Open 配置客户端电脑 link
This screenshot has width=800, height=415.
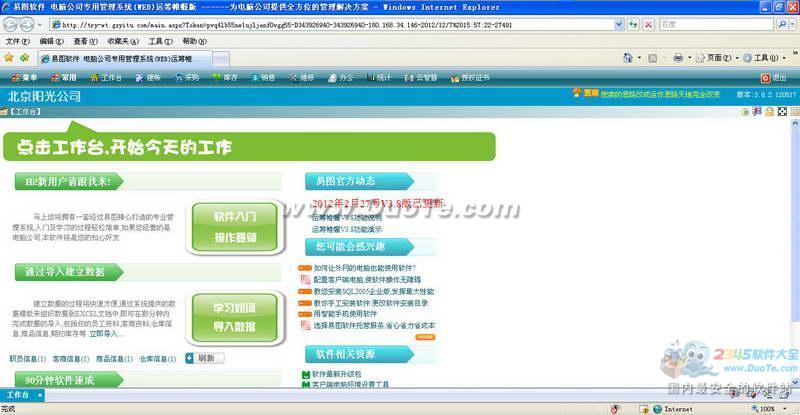[367, 280]
